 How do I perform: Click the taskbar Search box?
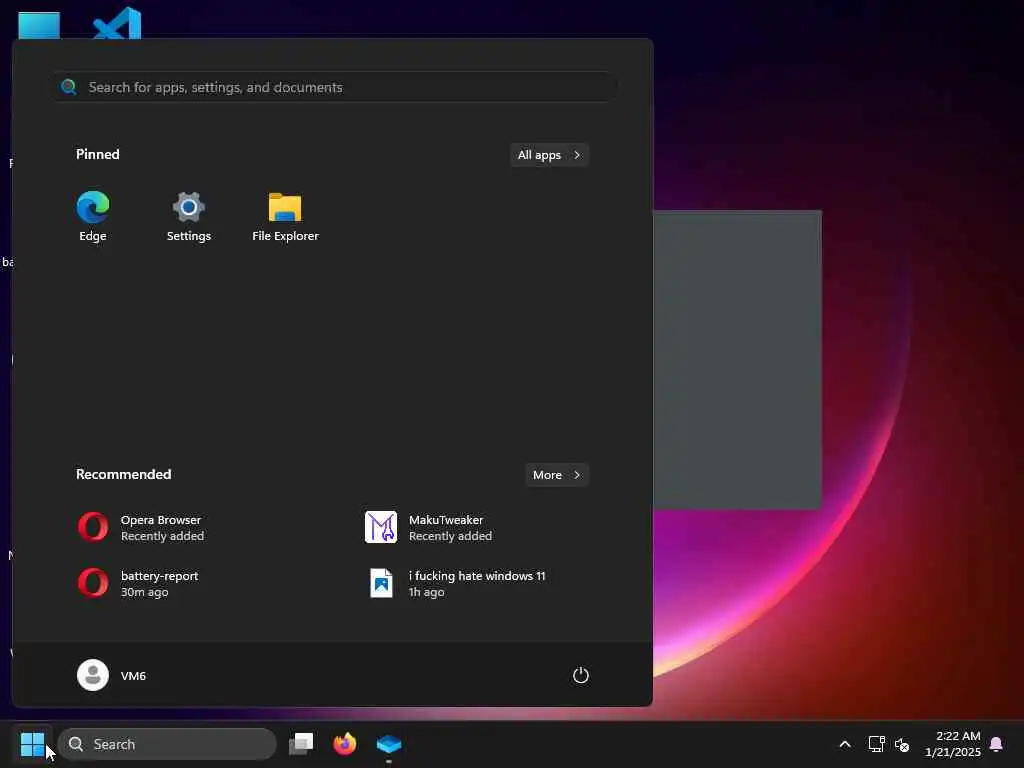167,744
